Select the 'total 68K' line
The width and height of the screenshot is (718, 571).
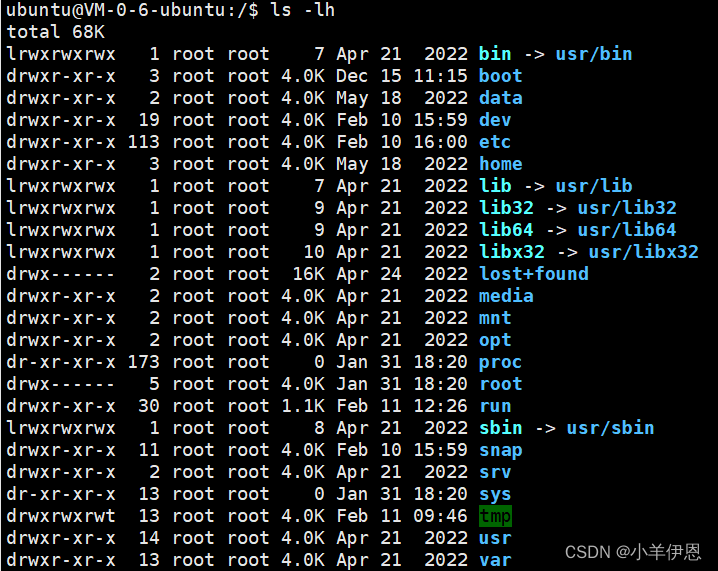point(55,32)
